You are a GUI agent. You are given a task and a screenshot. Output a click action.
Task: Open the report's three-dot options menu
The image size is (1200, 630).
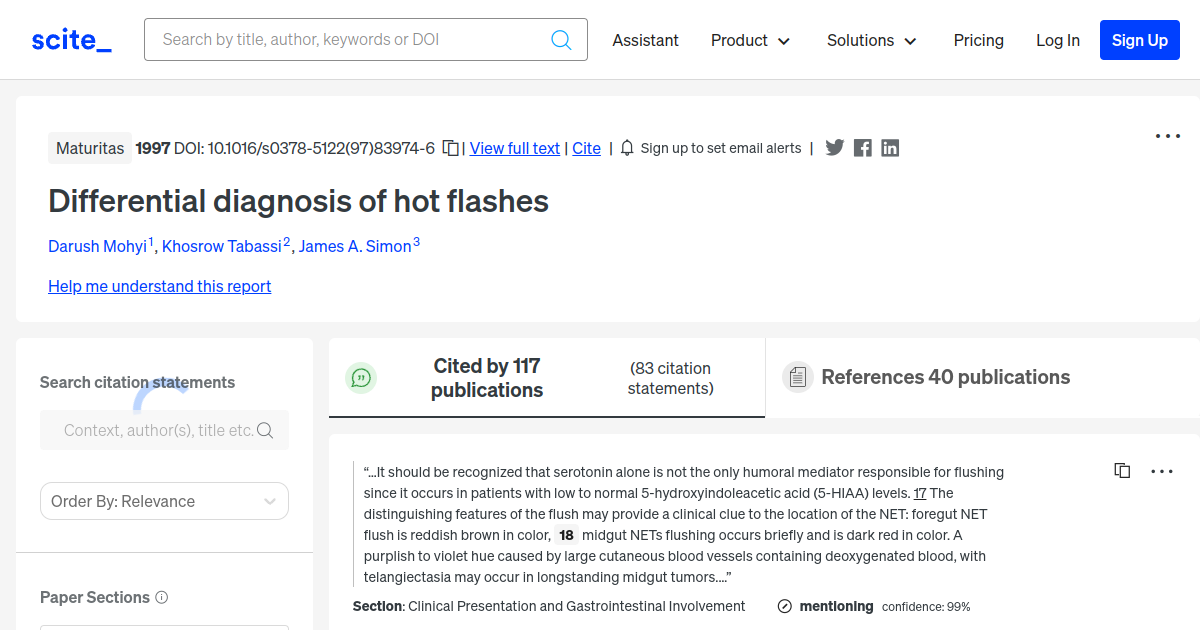1167,136
